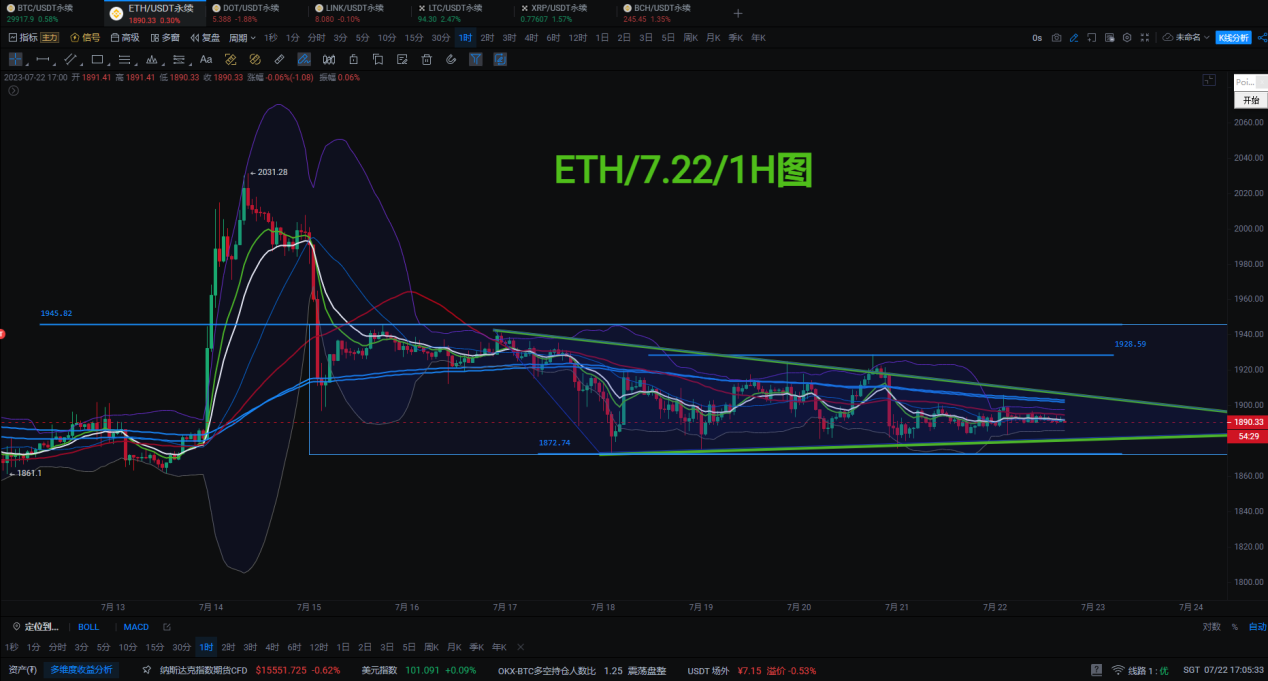The height and width of the screenshot is (681, 1268).
Task: Click the star icon in status bar
Action: (x=147, y=670)
